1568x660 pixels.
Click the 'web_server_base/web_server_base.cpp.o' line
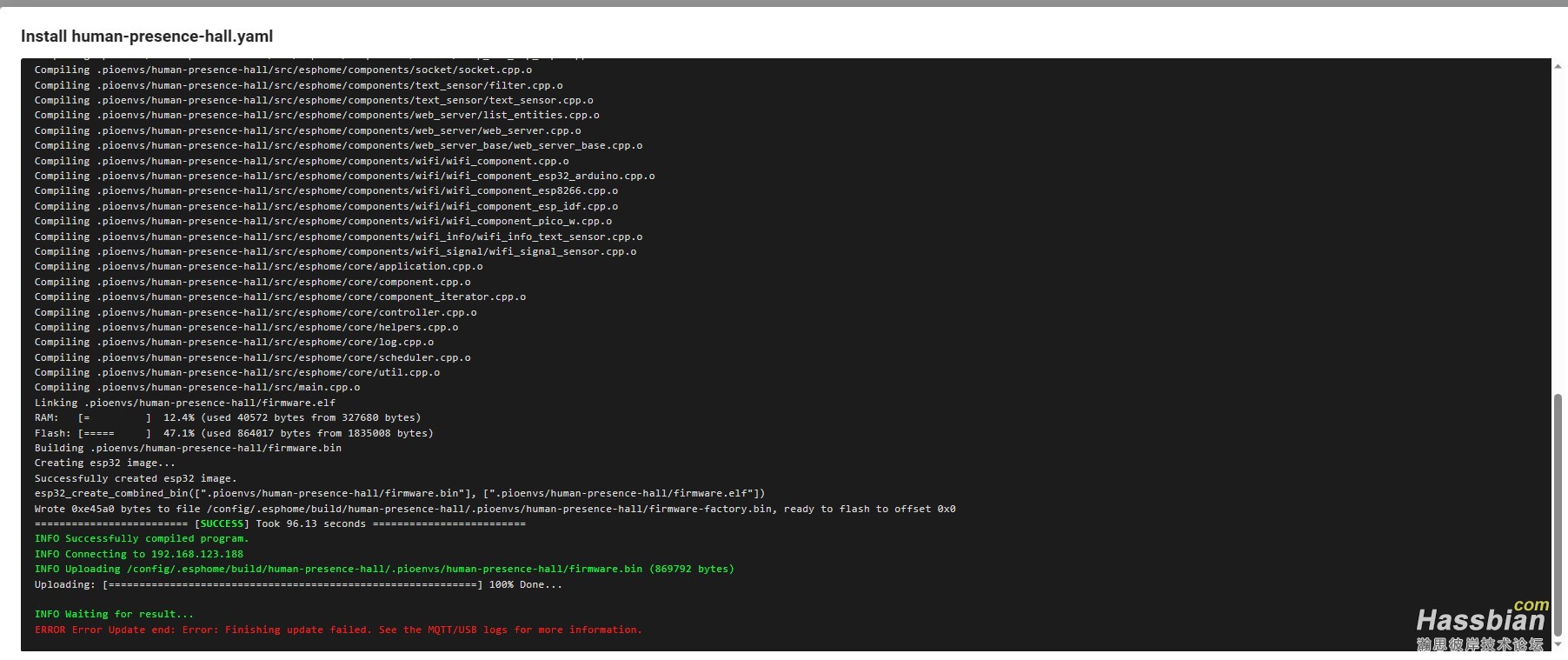click(x=339, y=145)
